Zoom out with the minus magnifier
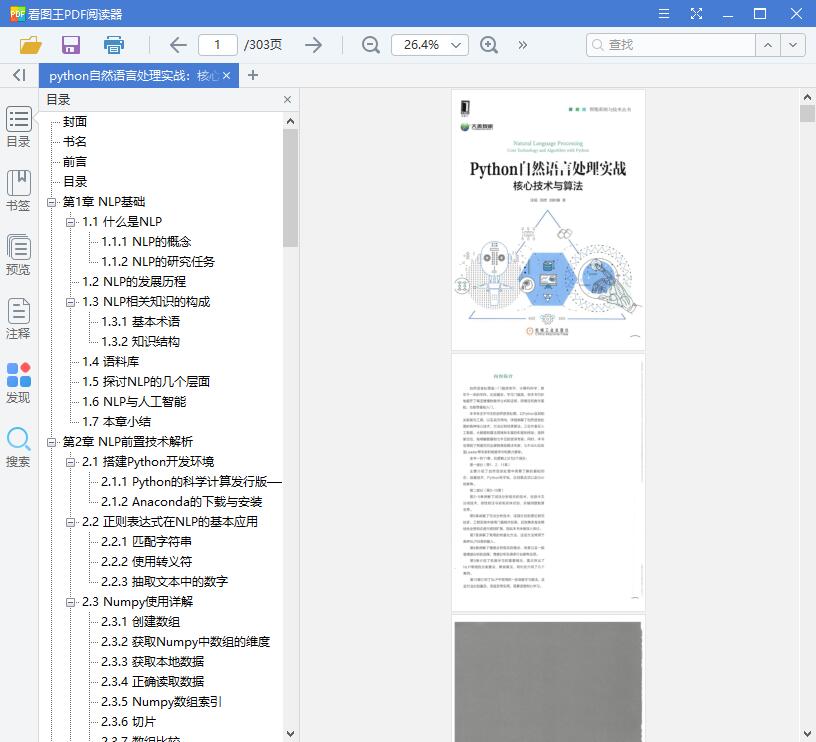The height and width of the screenshot is (742, 816). pyautogui.click(x=371, y=45)
